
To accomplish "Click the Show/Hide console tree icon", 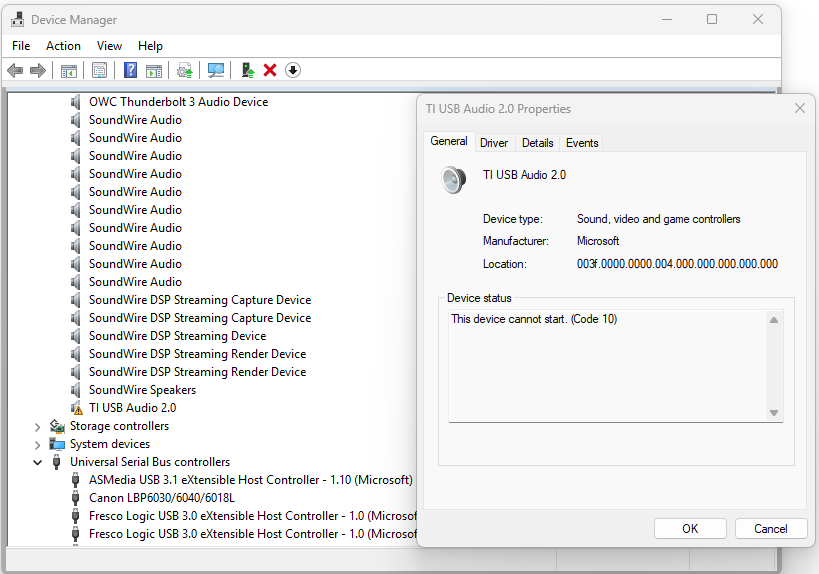I will (x=68, y=70).
